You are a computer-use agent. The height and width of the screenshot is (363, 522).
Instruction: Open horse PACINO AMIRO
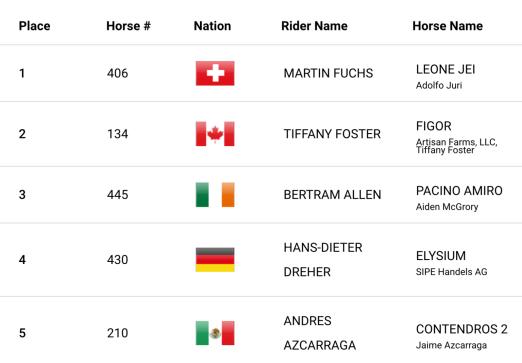coord(459,191)
